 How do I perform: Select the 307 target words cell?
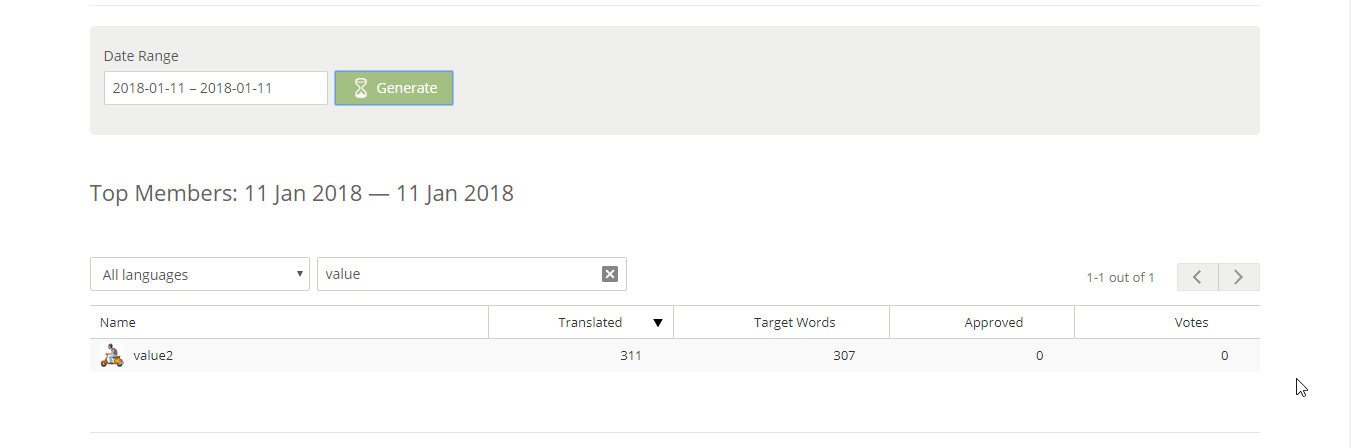pyautogui.click(x=844, y=355)
